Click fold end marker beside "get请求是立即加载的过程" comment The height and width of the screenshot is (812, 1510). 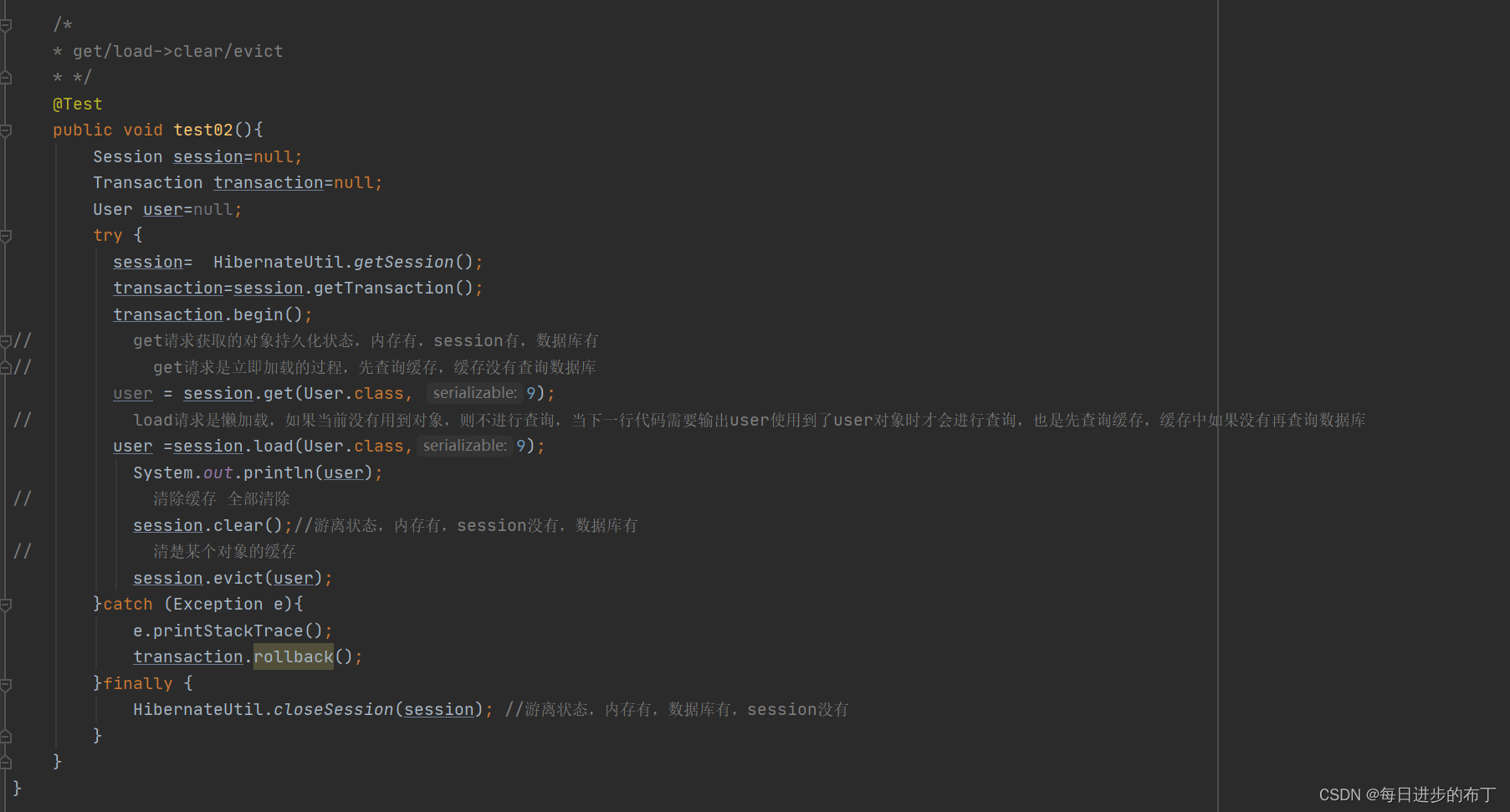pos(6,367)
